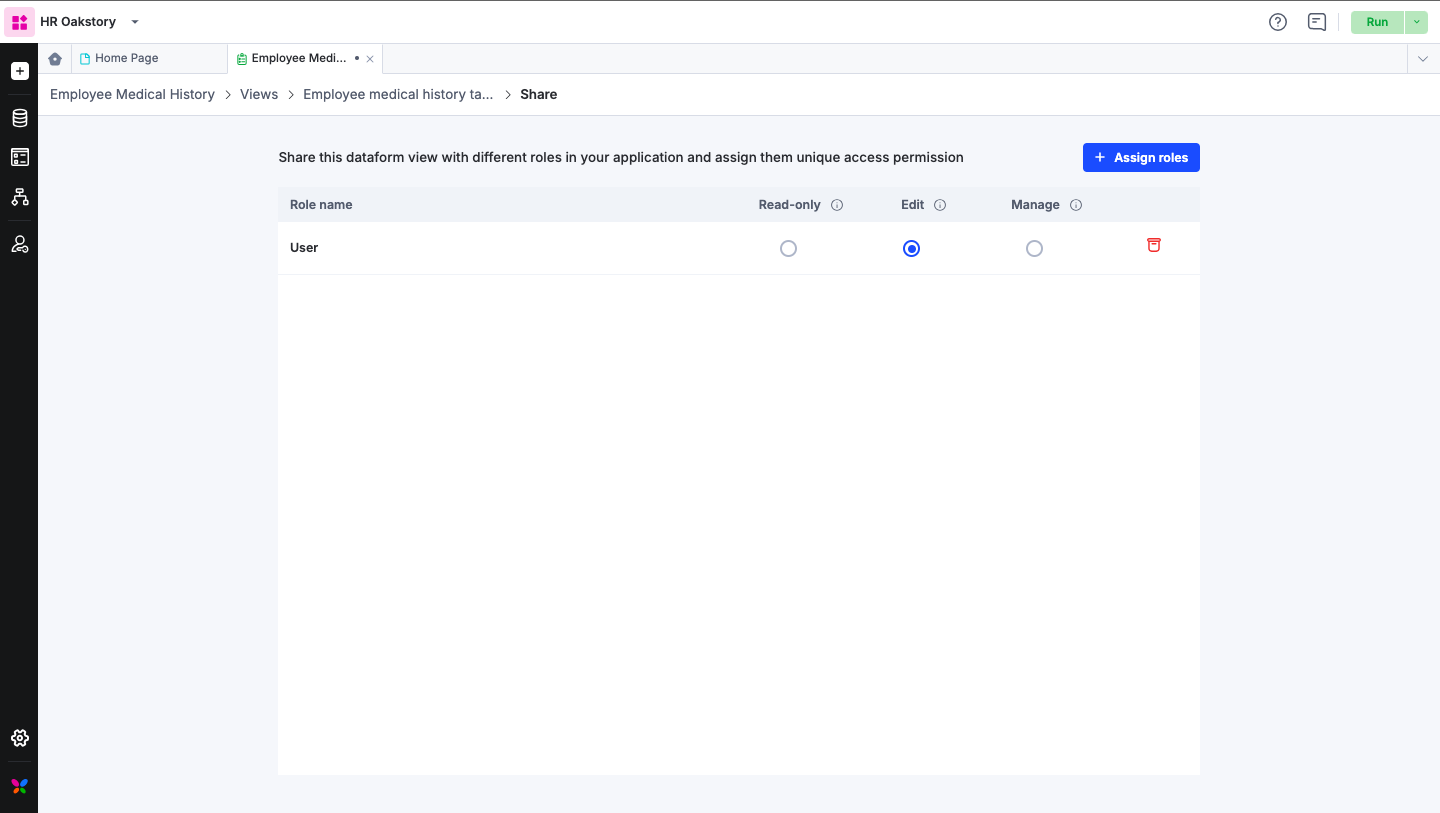Open Employee medical history ta... breadcrumb
1440x813 pixels.
click(x=398, y=94)
